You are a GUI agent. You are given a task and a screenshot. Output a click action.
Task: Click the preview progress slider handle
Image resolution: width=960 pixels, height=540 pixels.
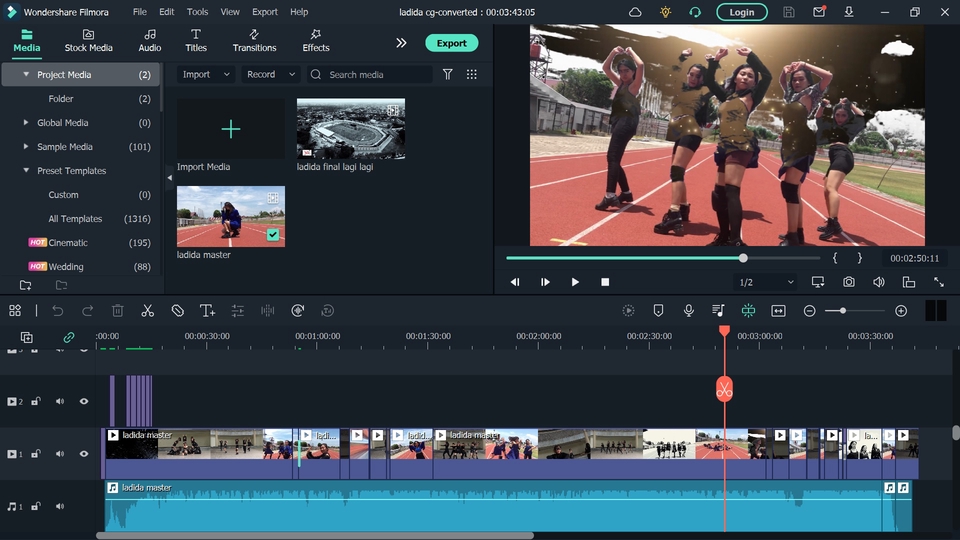point(743,258)
